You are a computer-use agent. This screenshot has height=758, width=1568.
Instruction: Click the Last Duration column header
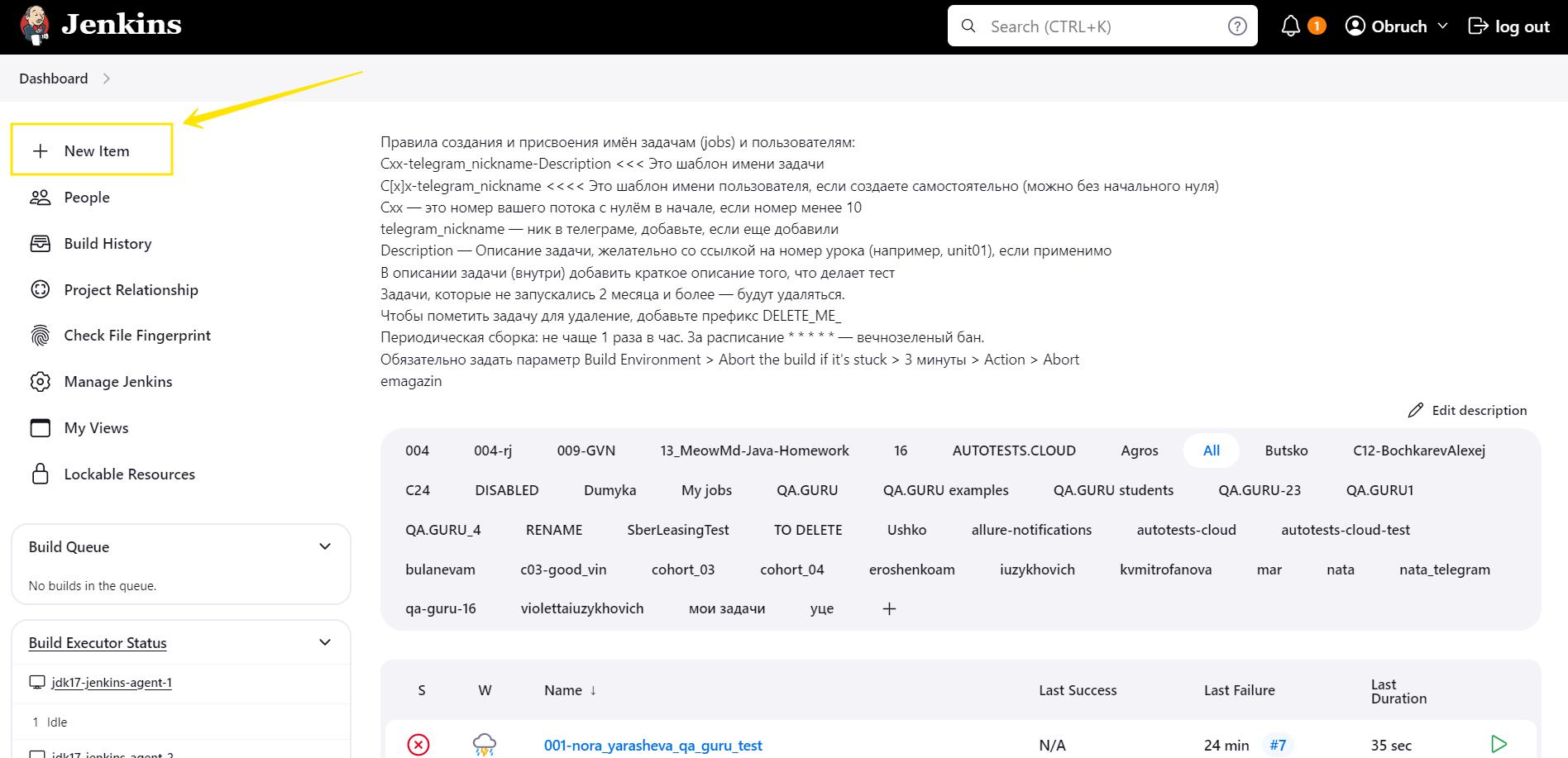coord(1398,691)
